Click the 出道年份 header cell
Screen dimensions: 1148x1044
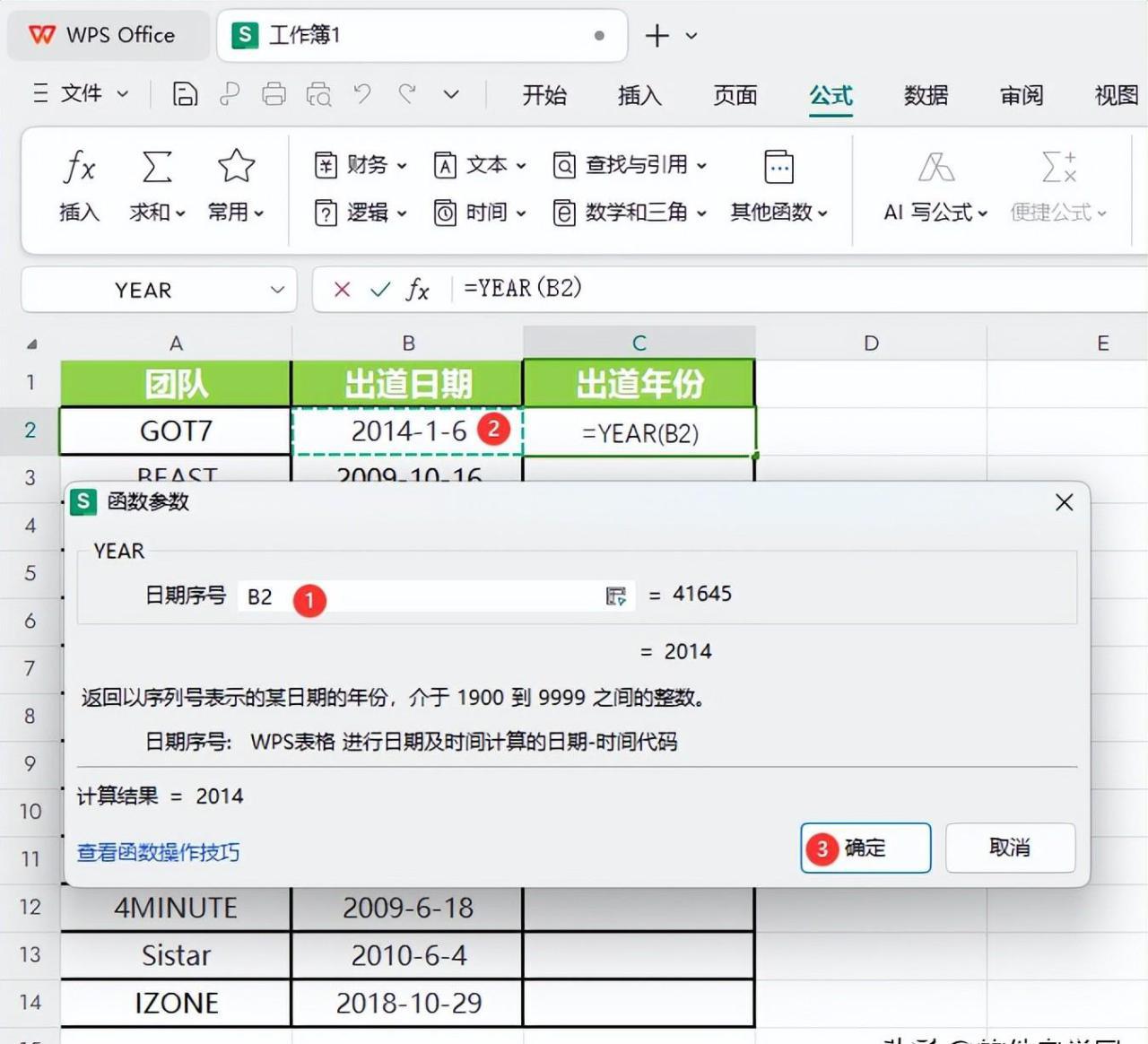click(x=639, y=384)
